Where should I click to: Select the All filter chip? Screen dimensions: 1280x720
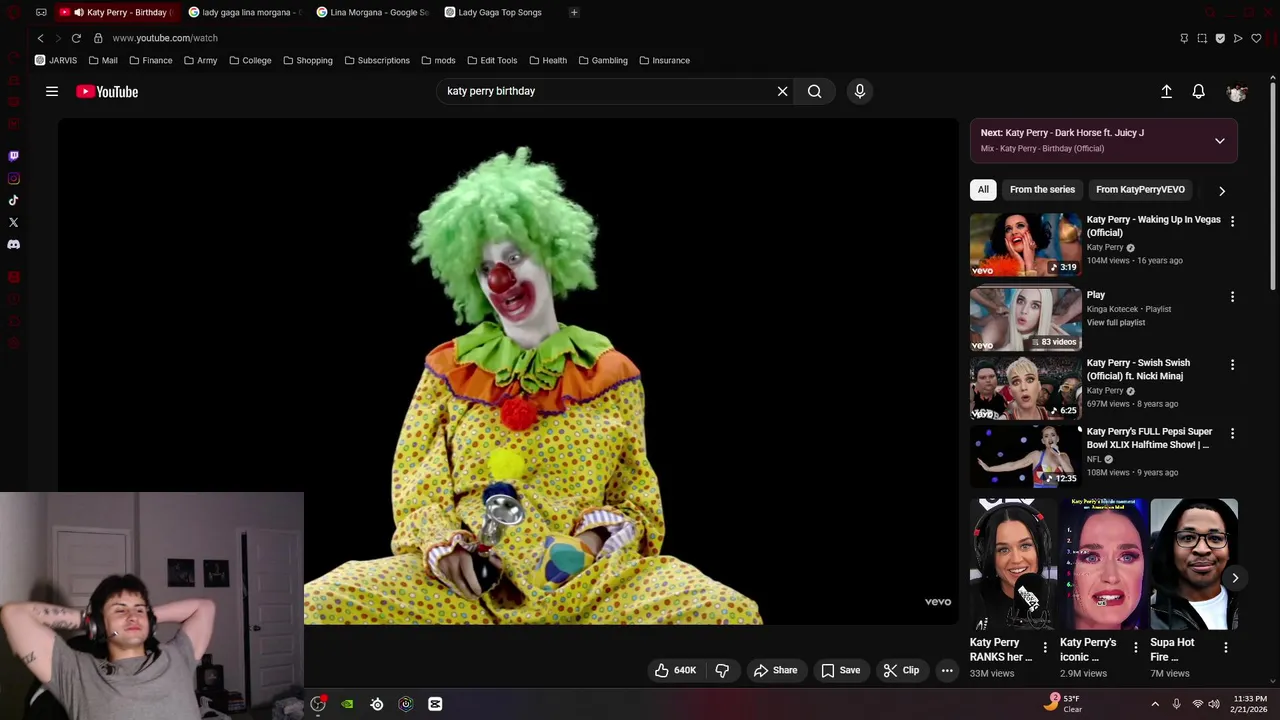(x=983, y=189)
